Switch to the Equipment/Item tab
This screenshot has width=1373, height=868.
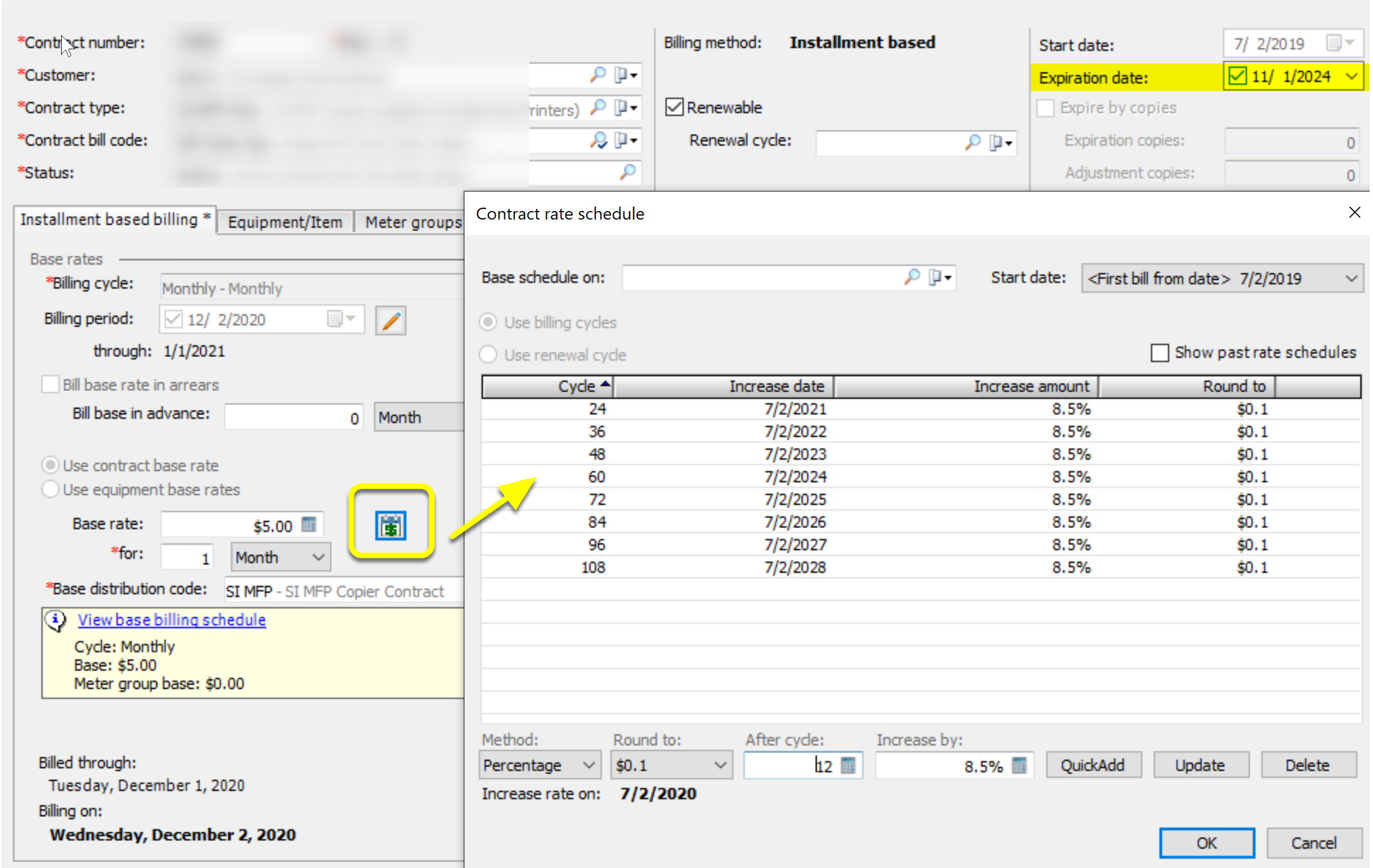click(285, 222)
